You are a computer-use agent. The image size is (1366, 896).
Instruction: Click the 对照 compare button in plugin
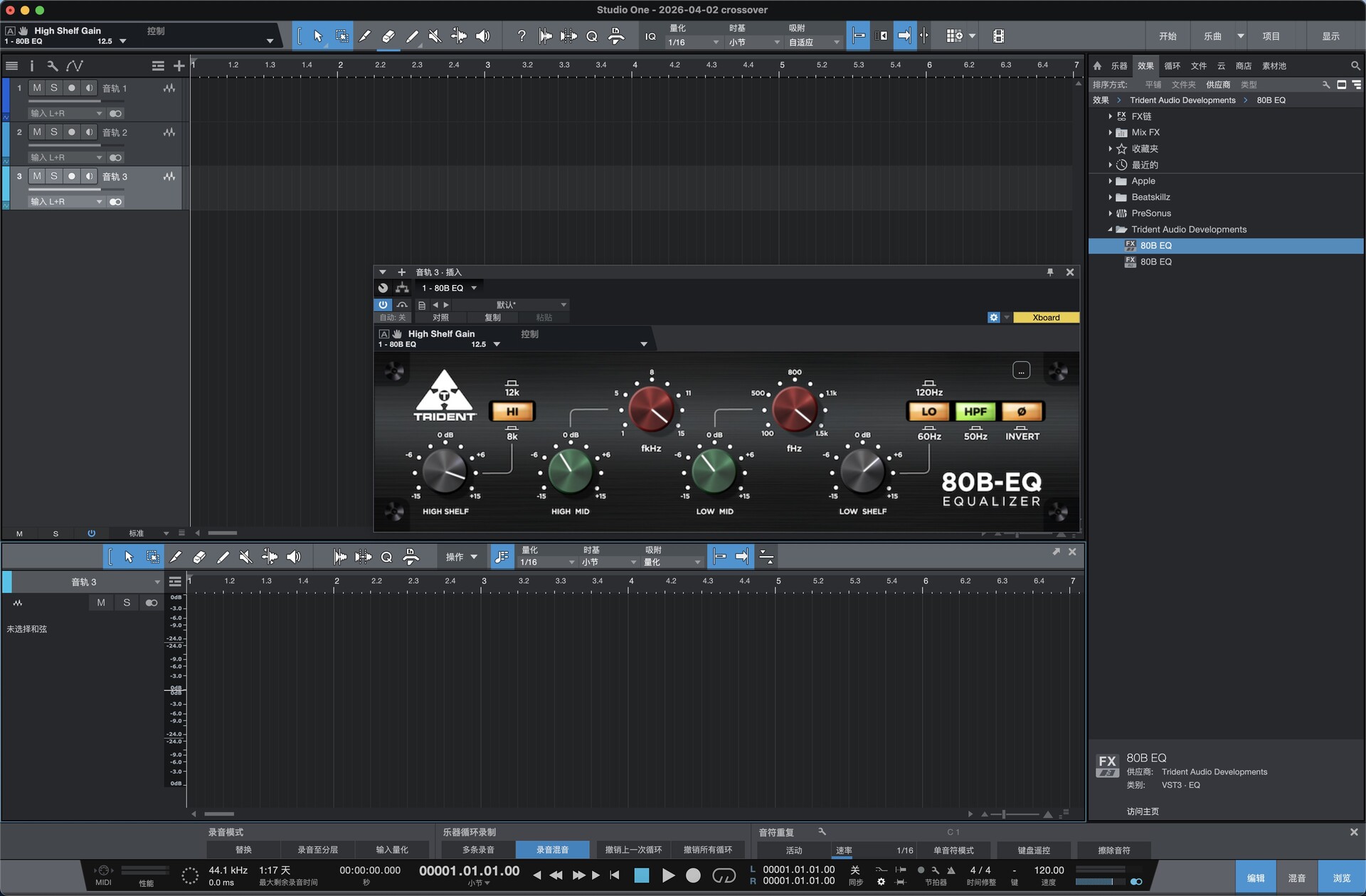441,318
